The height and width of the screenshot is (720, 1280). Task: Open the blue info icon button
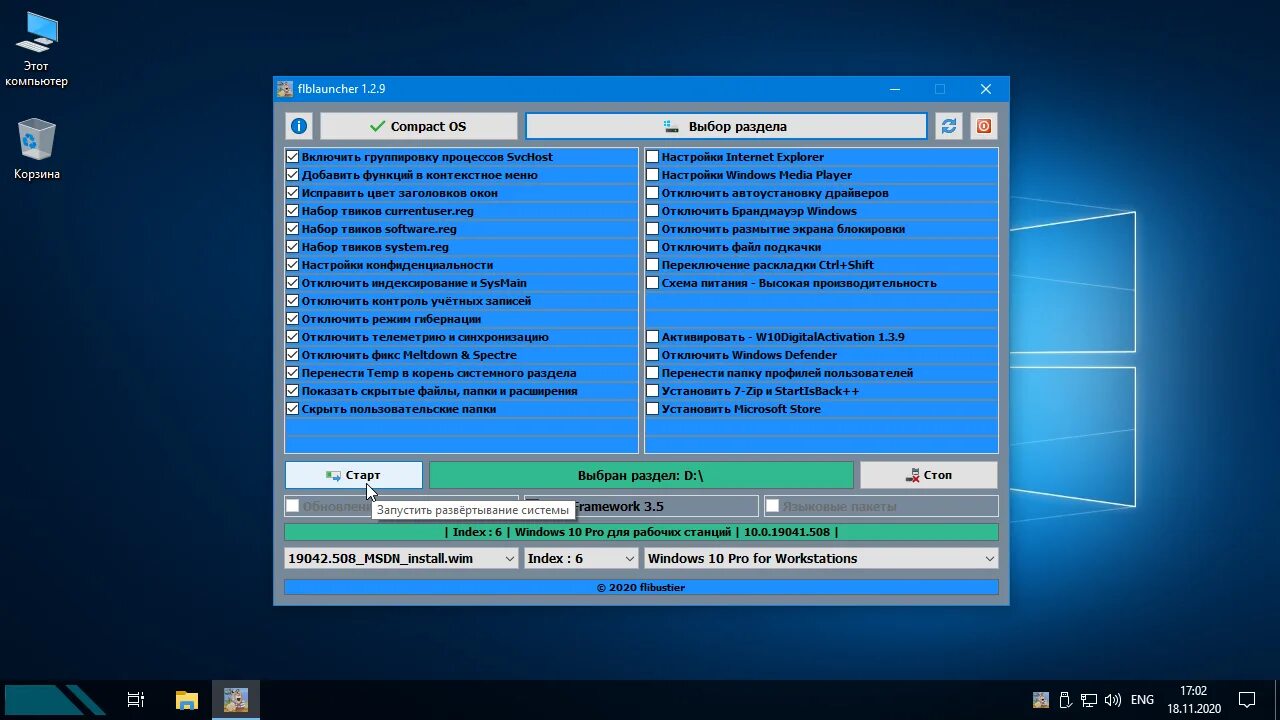point(299,126)
